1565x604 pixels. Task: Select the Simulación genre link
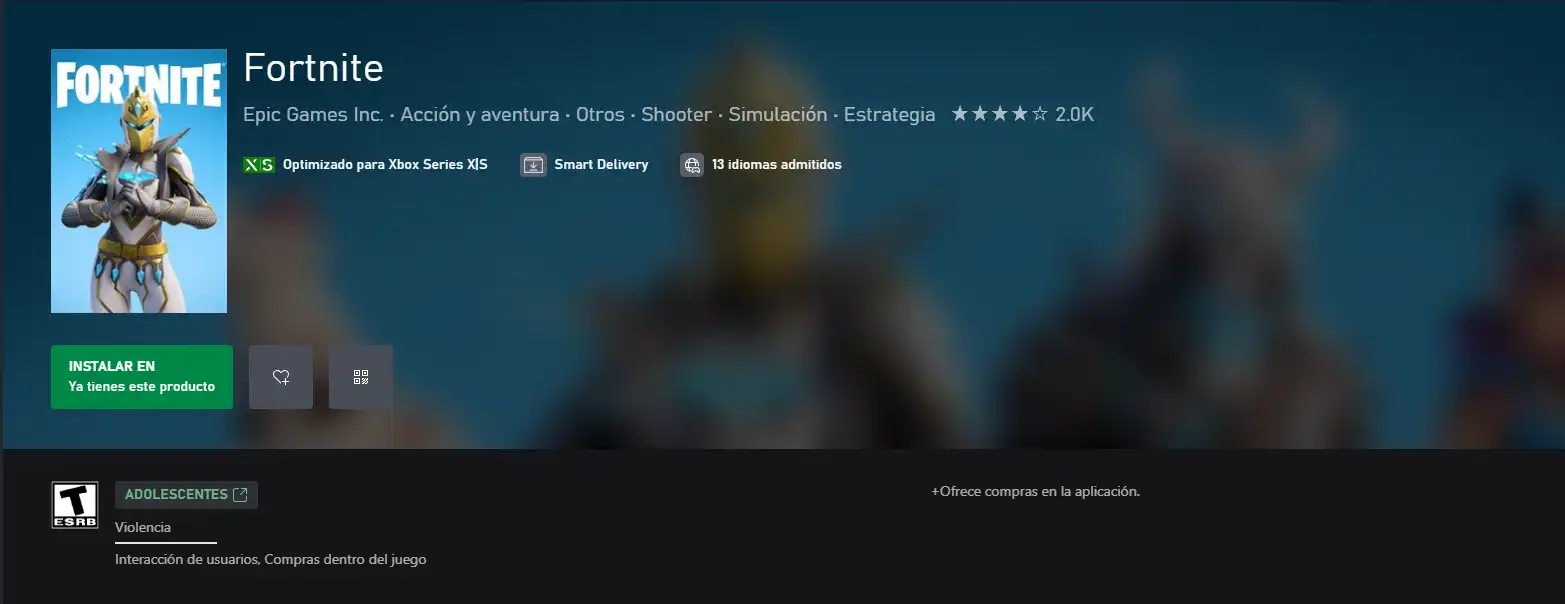point(778,115)
